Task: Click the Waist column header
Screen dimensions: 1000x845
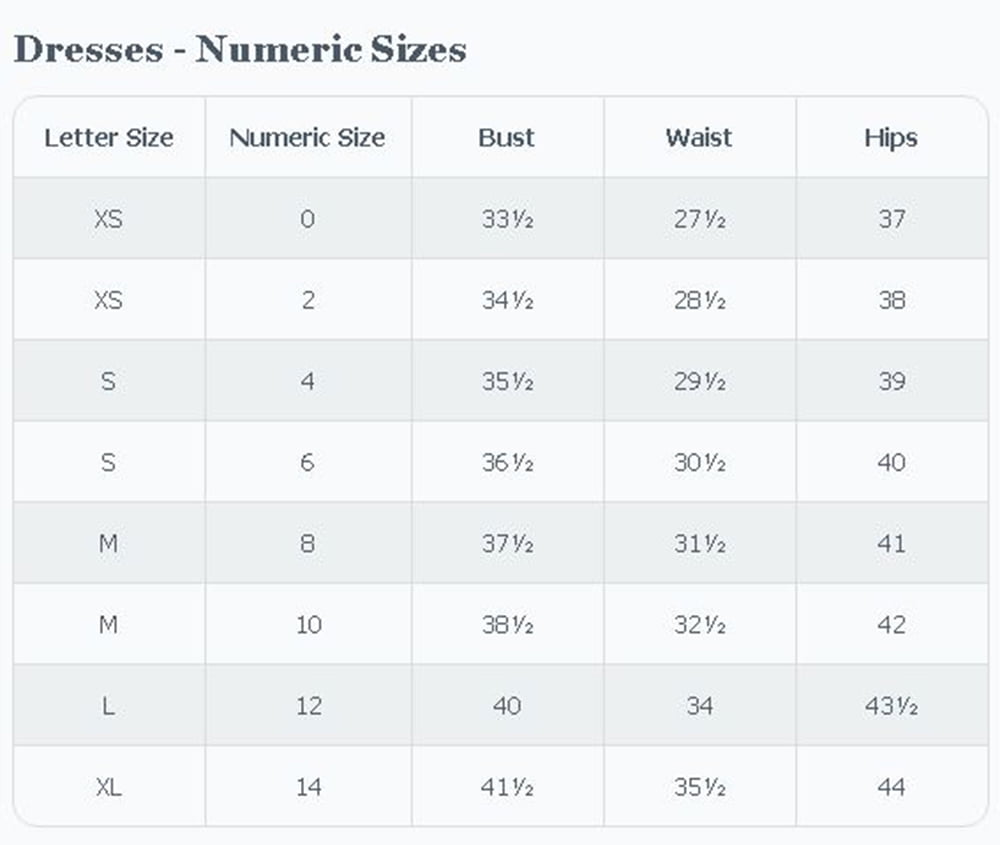Action: click(x=700, y=137)
